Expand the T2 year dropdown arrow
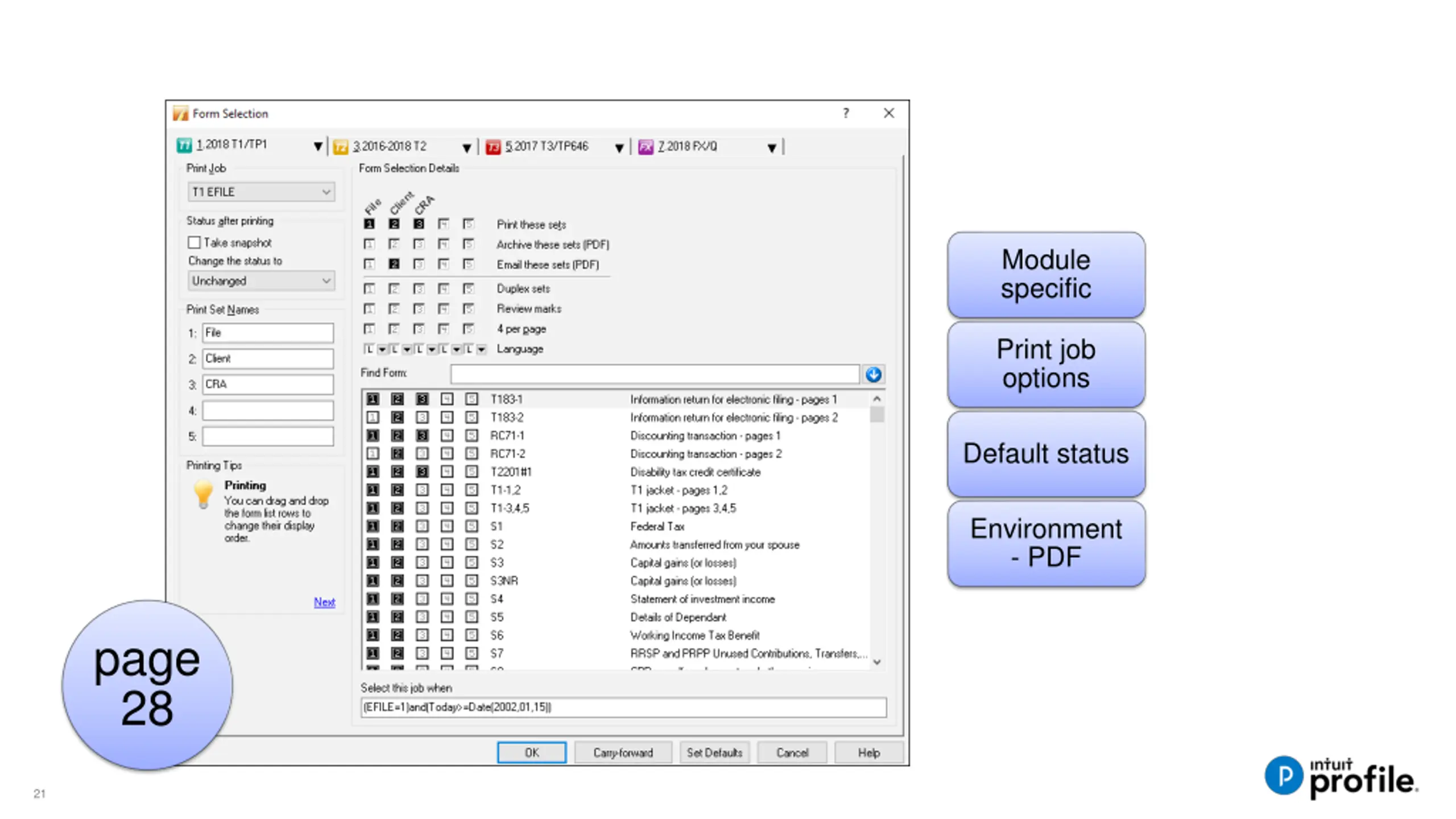1456x819 pixels. [x=466, y=148]
